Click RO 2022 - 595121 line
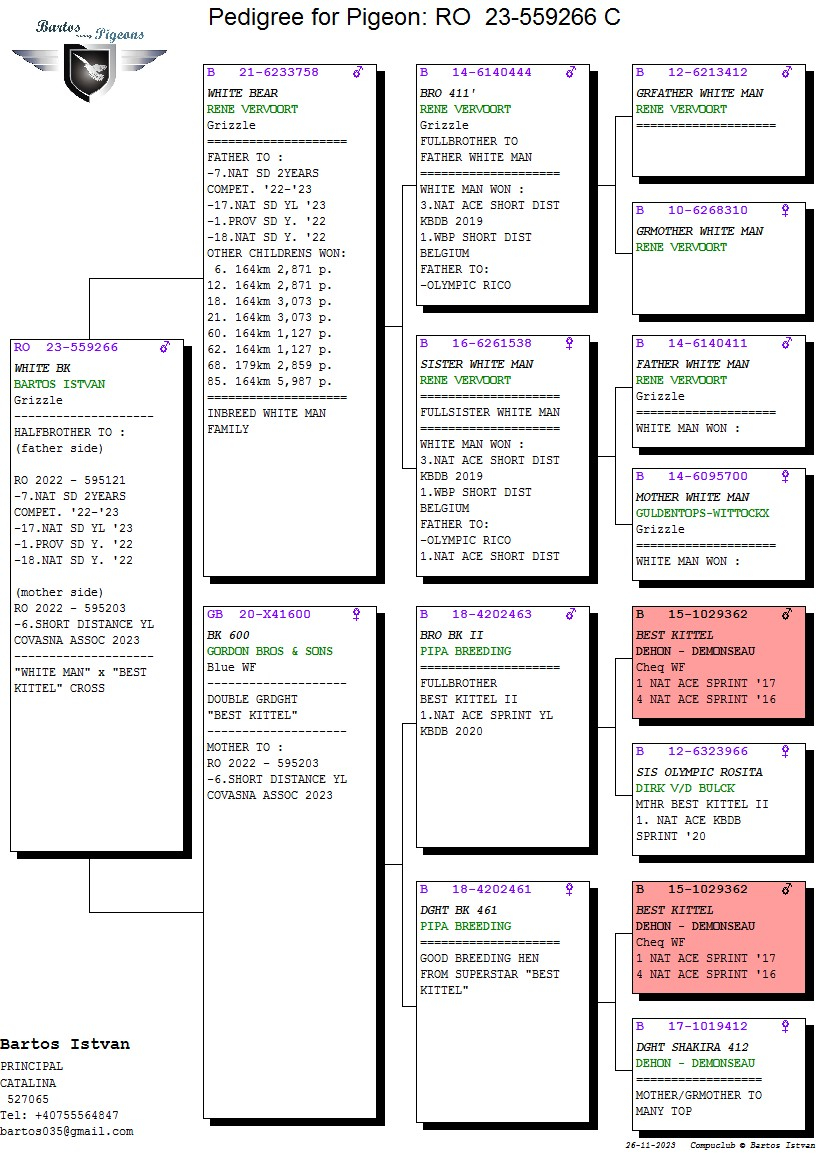The width and height of the screenshot is (816, 1172). (69, 480)
